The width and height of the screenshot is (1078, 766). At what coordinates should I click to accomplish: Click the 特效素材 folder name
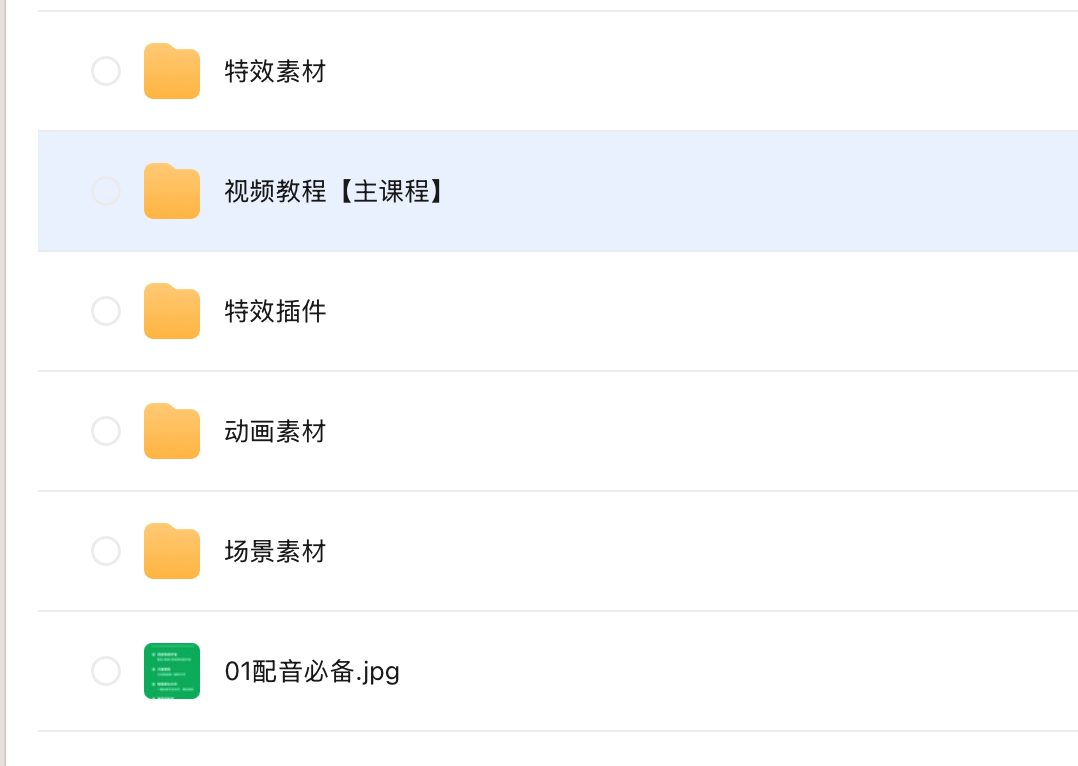[x=275, y=72]
